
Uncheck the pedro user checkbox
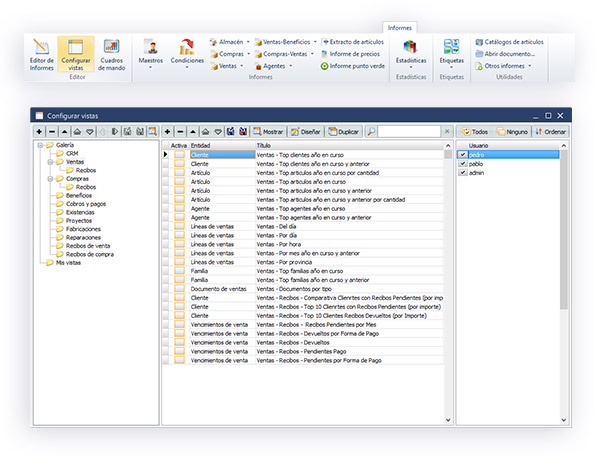pyautogui.click(x=462, y=155)
